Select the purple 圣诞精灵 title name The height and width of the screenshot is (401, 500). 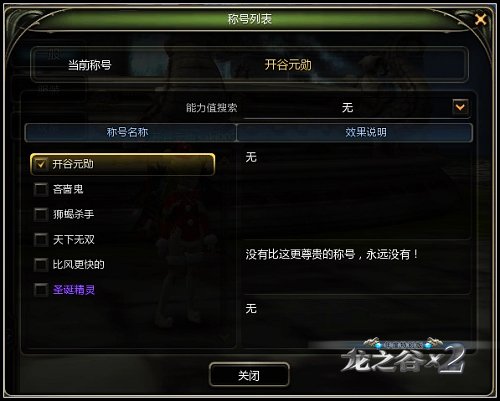coord(74,290)
